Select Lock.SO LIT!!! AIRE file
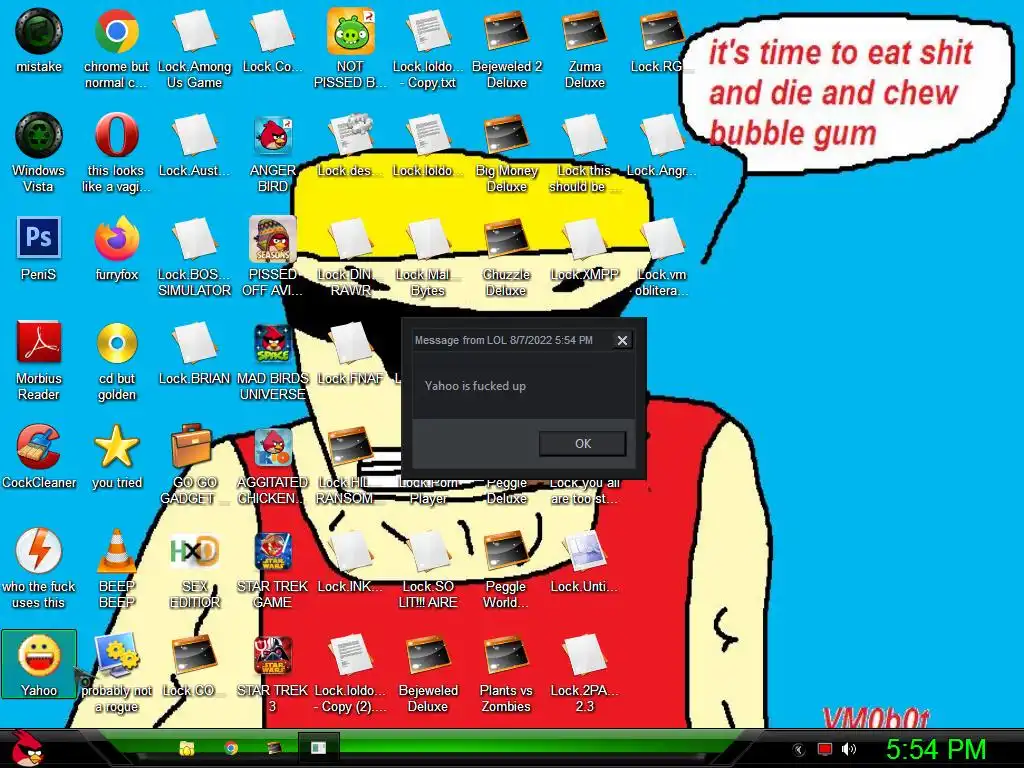This screenshot has width=1024, height=768. click(428, 568)
